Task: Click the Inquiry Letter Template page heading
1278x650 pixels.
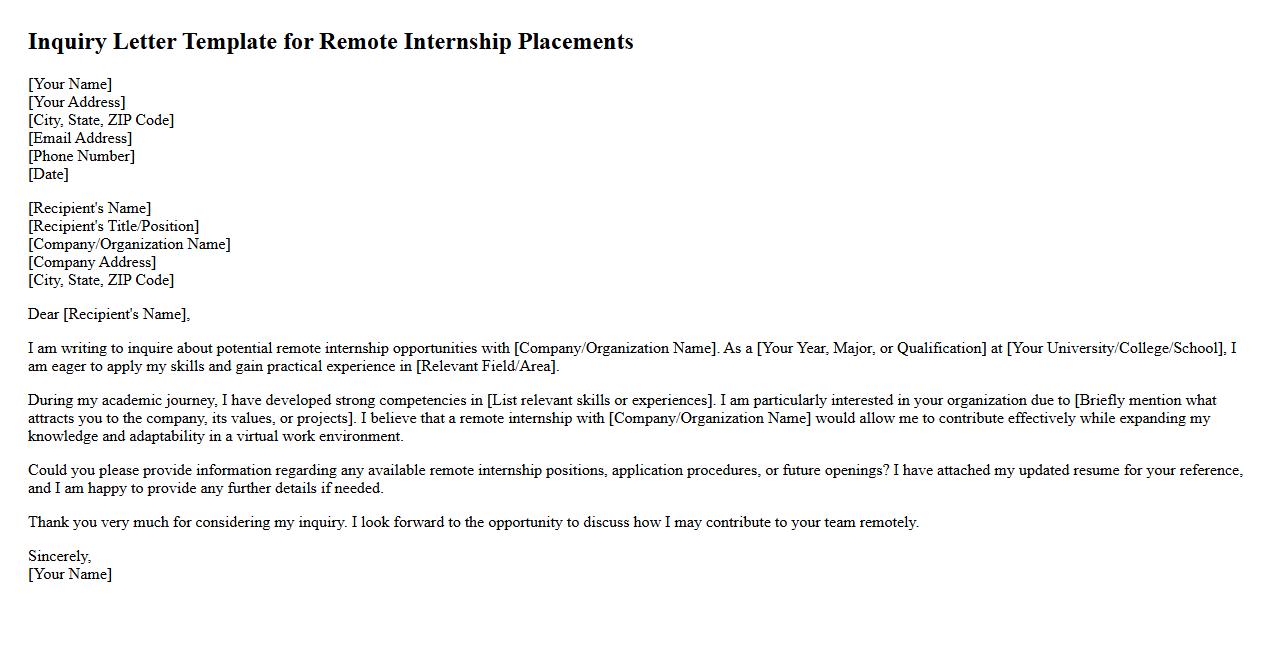Action: [330, 42]
